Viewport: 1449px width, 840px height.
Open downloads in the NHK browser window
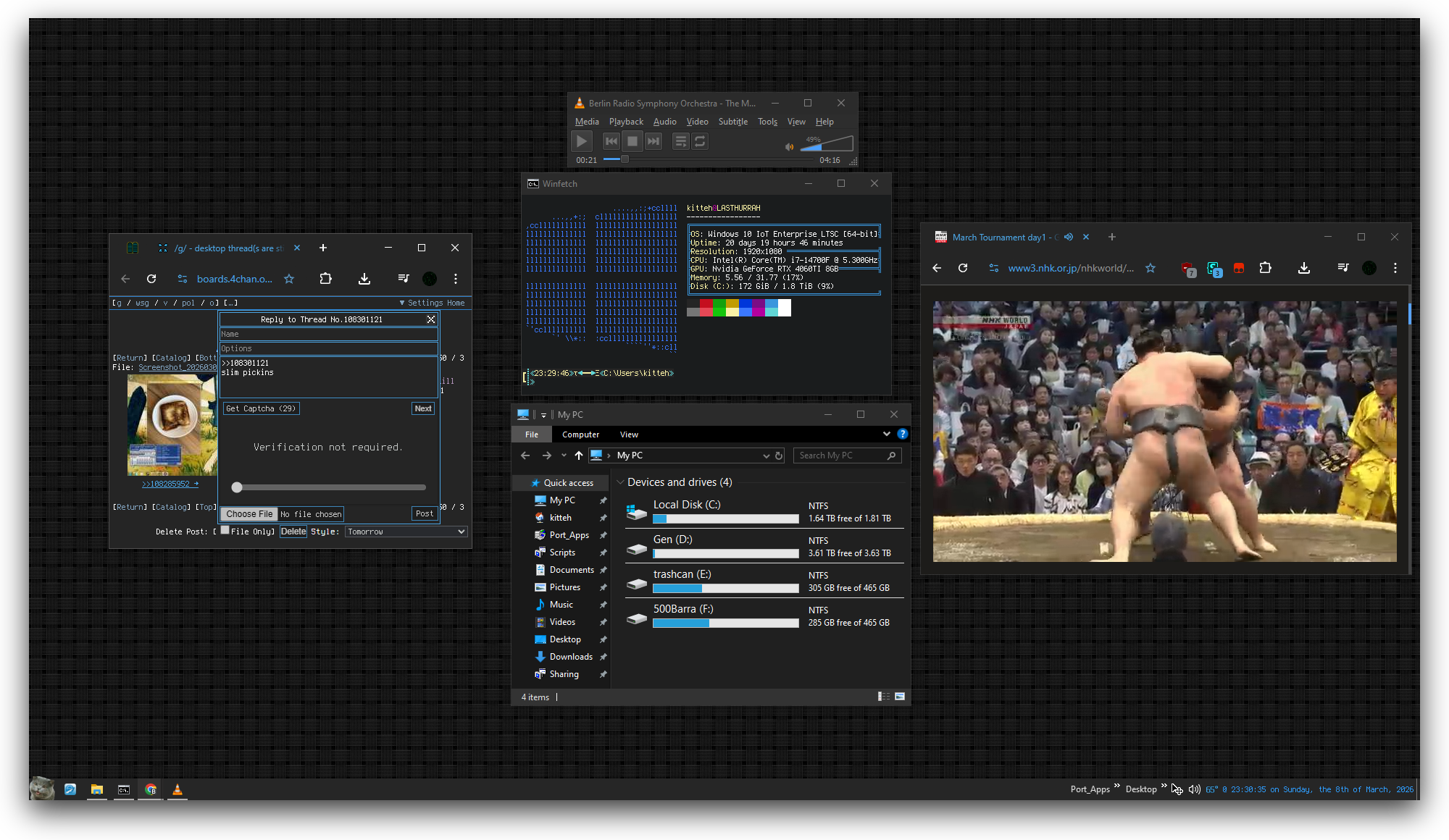point(1303,268)
